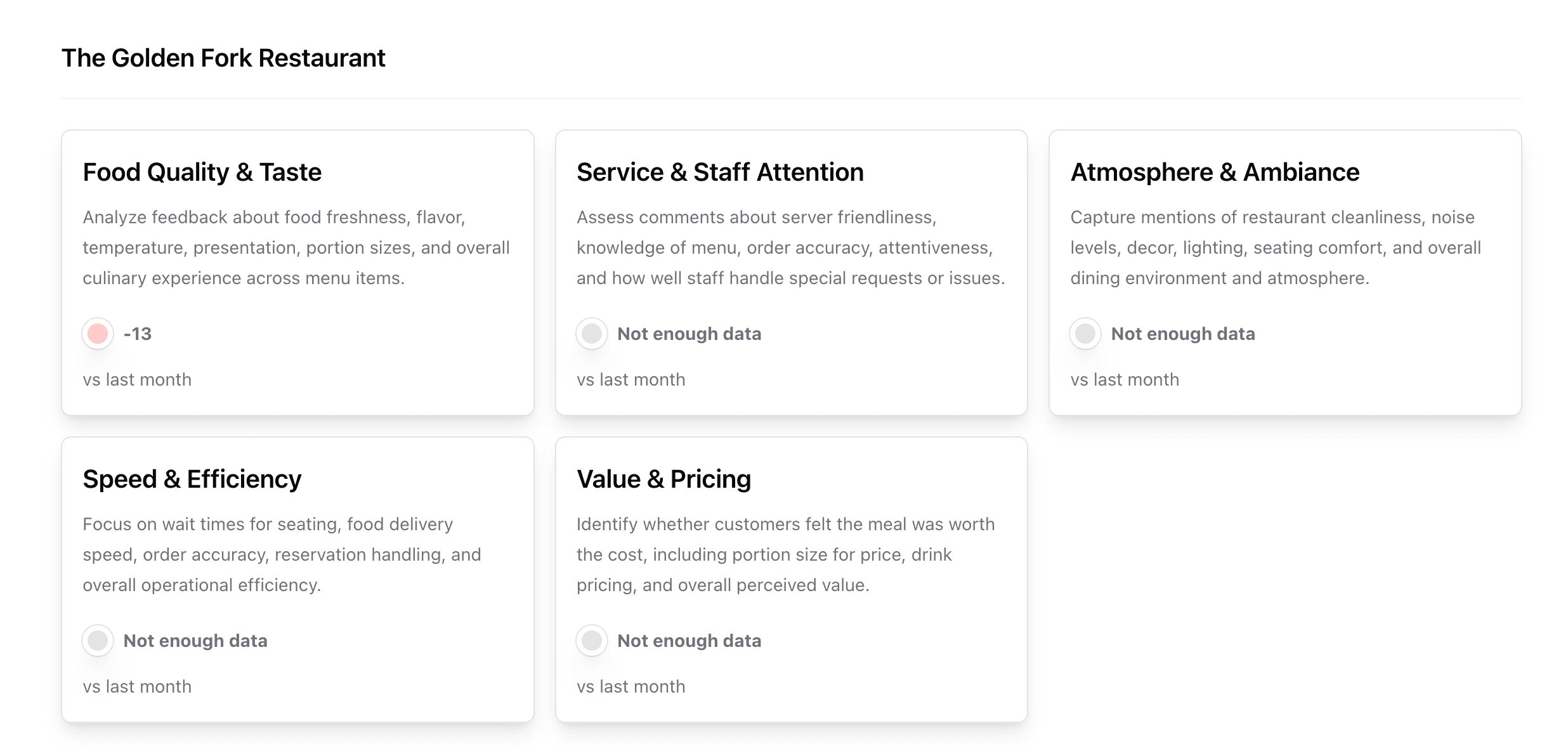The height and width of the screenshot is (756, 1568).
Task: Select the Atmosphere & Ambiance heading
Action: (x=1215, y=172)
